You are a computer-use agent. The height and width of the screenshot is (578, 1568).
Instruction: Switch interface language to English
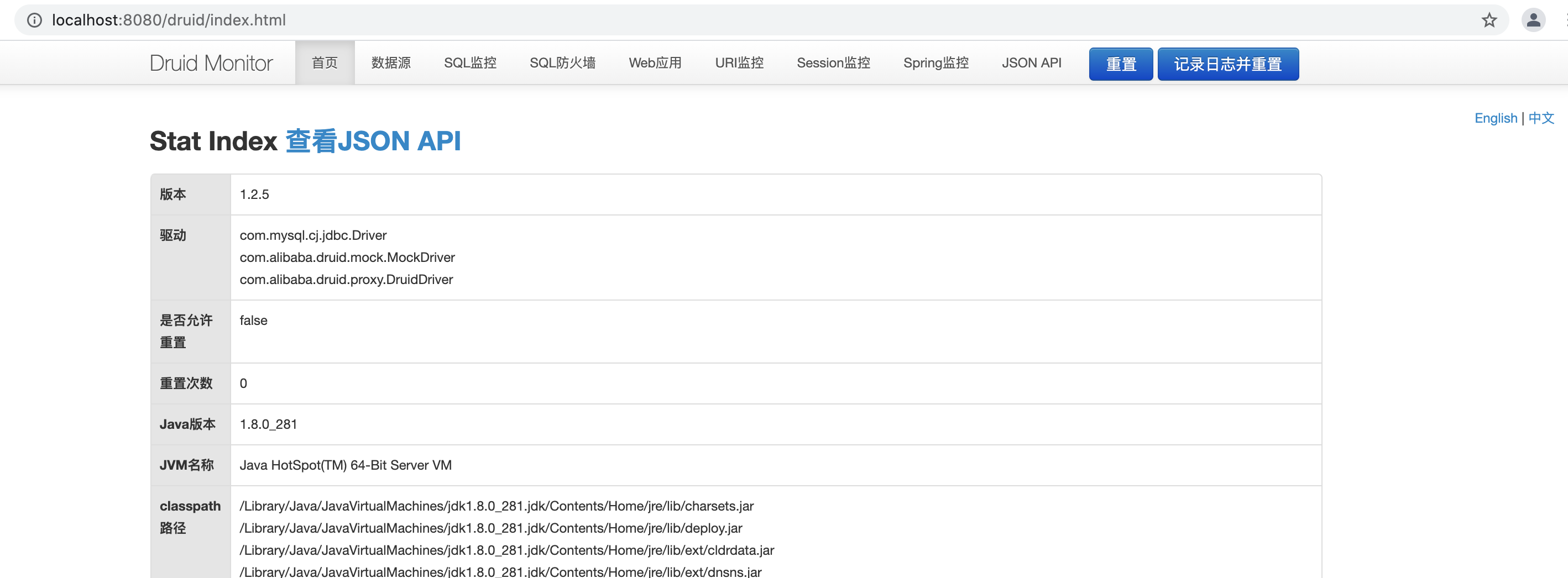click(1496, 118)
